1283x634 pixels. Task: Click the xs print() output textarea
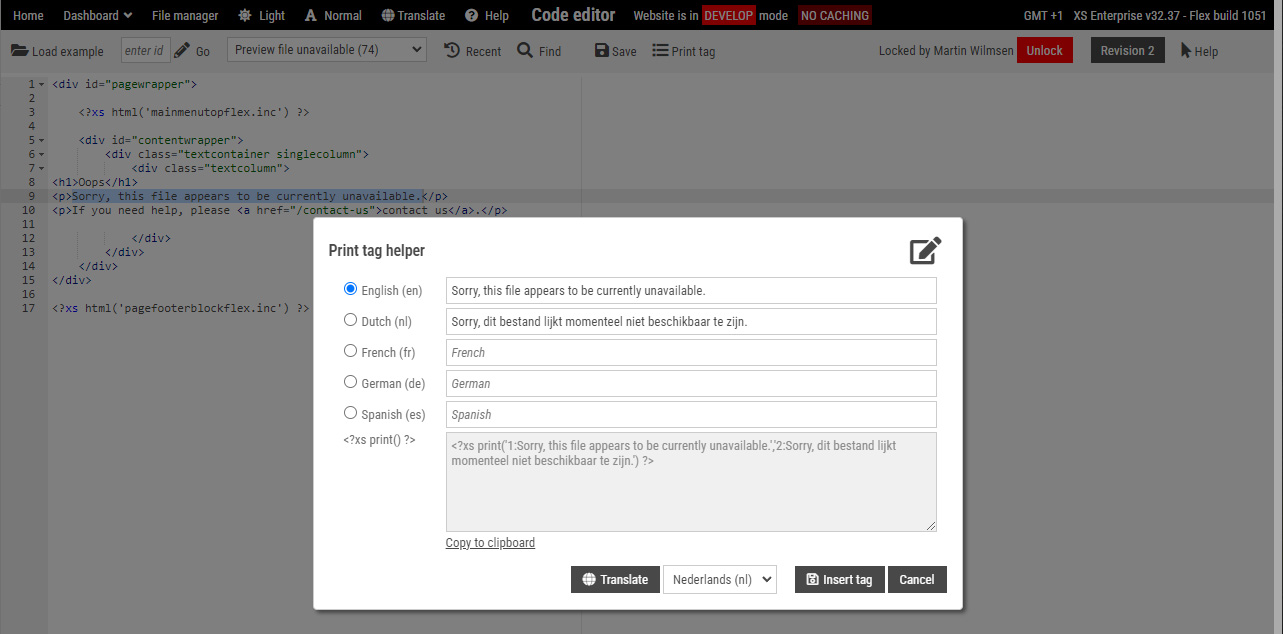(x=691, y=482)
